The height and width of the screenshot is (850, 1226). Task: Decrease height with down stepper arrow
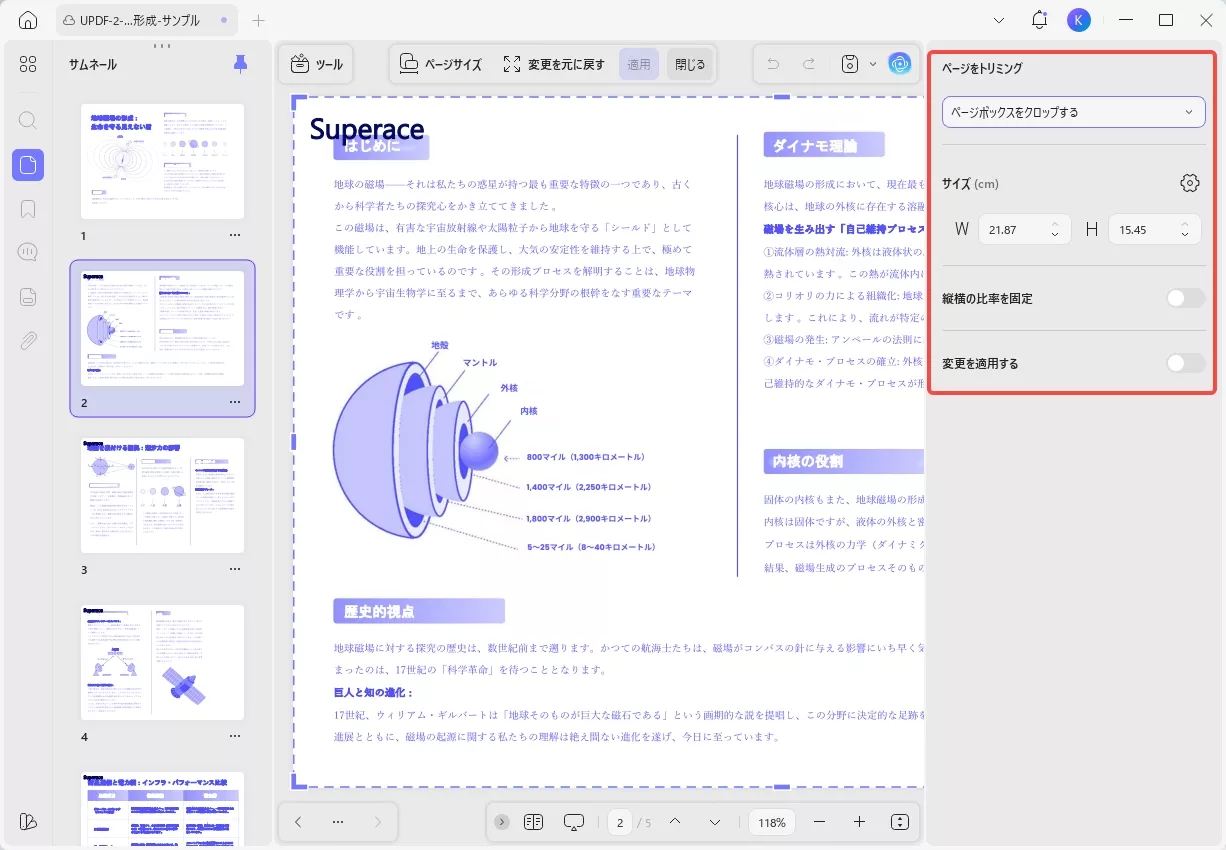1185,236
